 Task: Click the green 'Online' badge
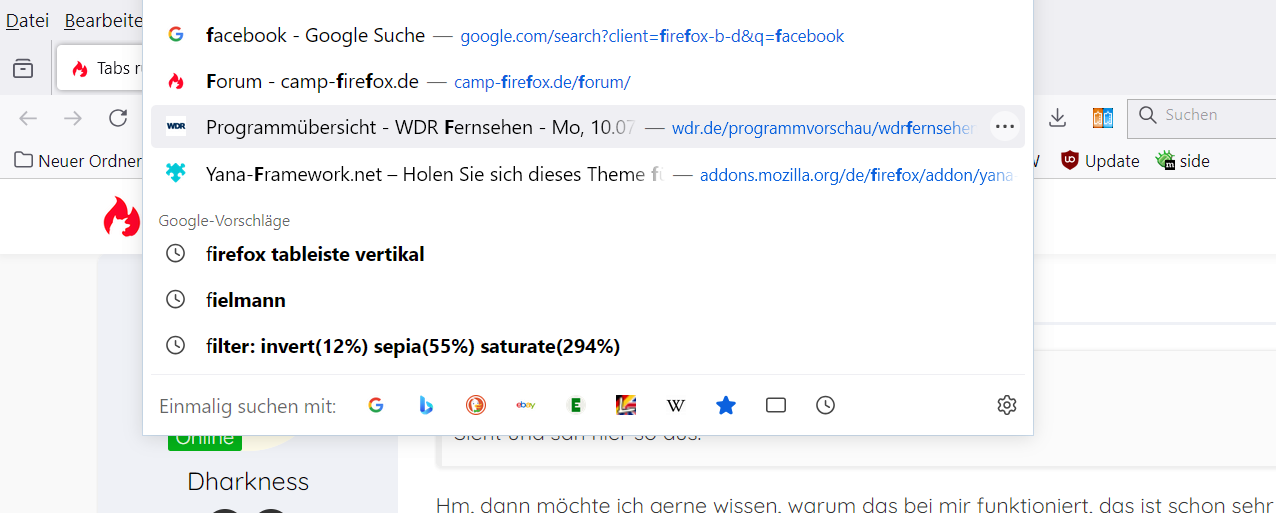coord(205,439)
